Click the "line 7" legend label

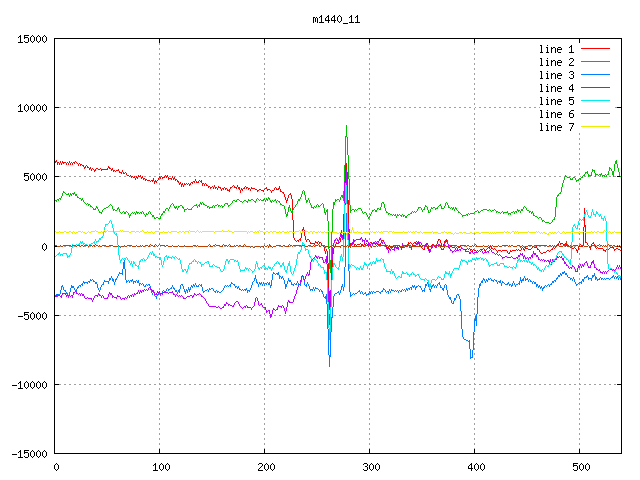(x=557, y=127)
